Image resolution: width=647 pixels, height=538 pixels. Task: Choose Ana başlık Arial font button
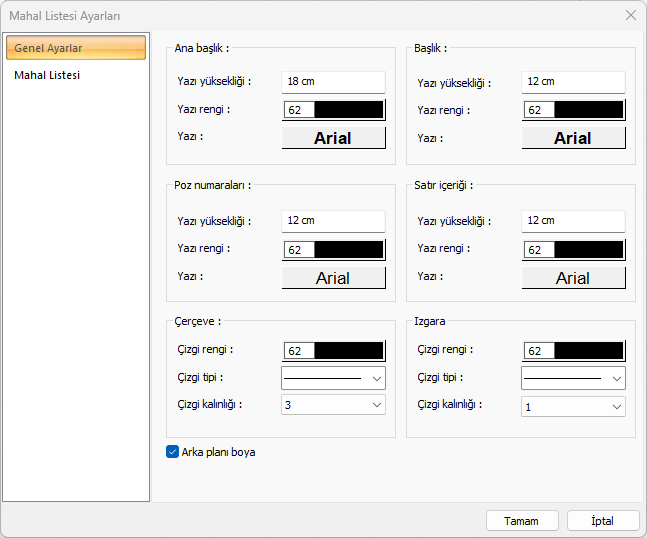tap(333, 138)
